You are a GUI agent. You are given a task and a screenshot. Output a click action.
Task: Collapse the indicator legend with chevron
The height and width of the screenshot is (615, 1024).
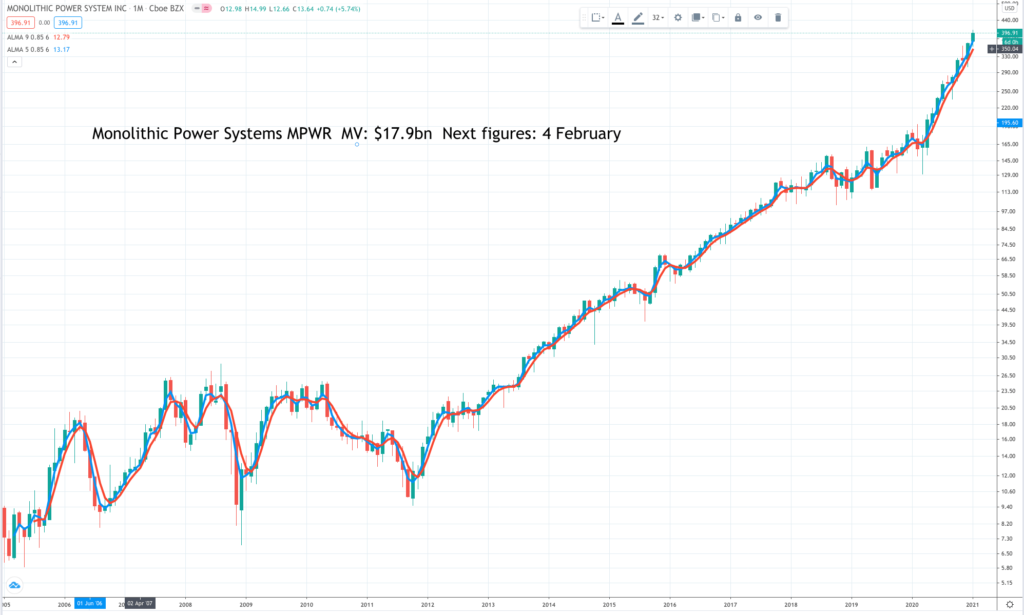point(14,62)
